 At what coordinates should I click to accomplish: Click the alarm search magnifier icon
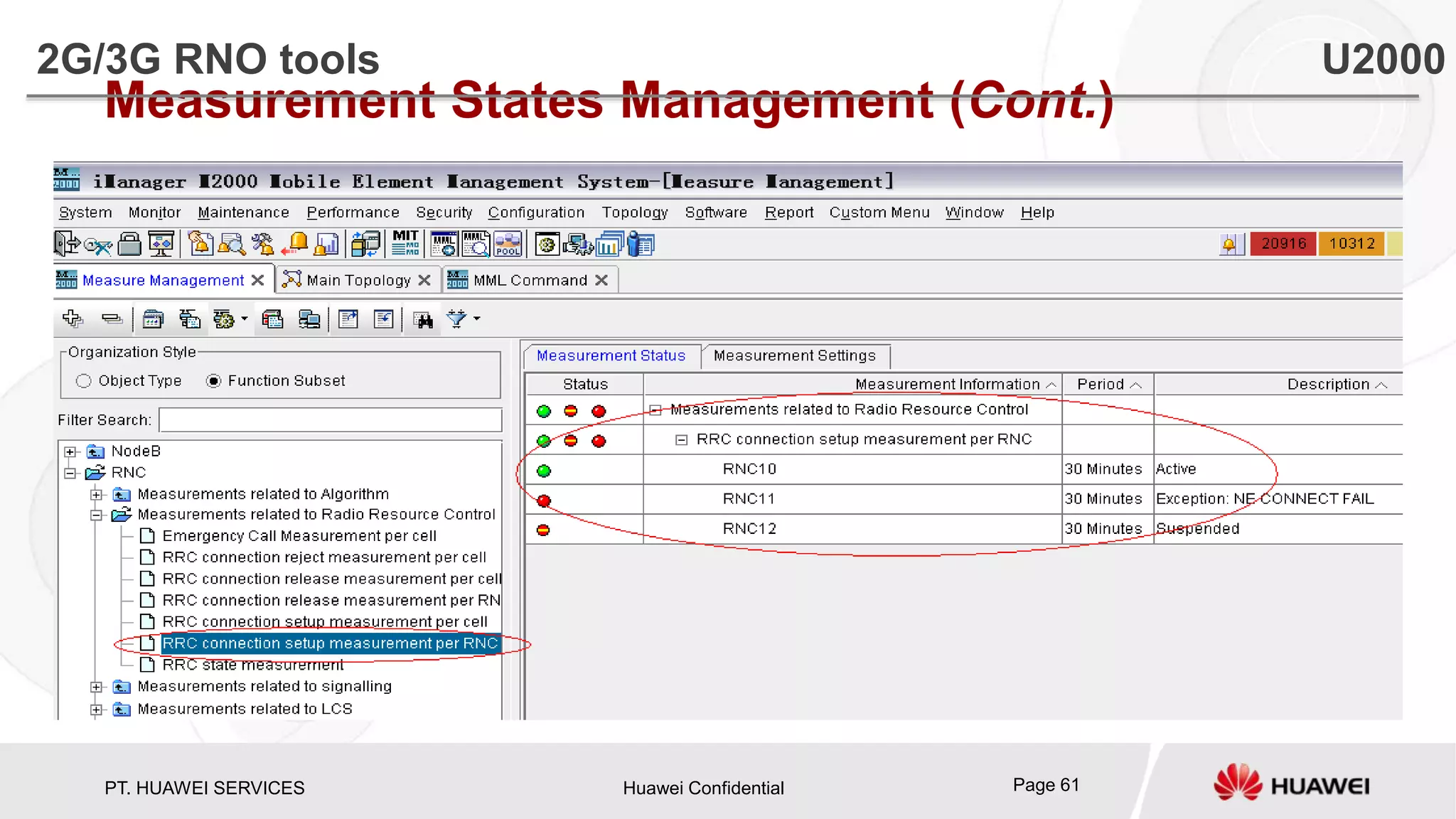pyautogui.click(x=231, y=245)
